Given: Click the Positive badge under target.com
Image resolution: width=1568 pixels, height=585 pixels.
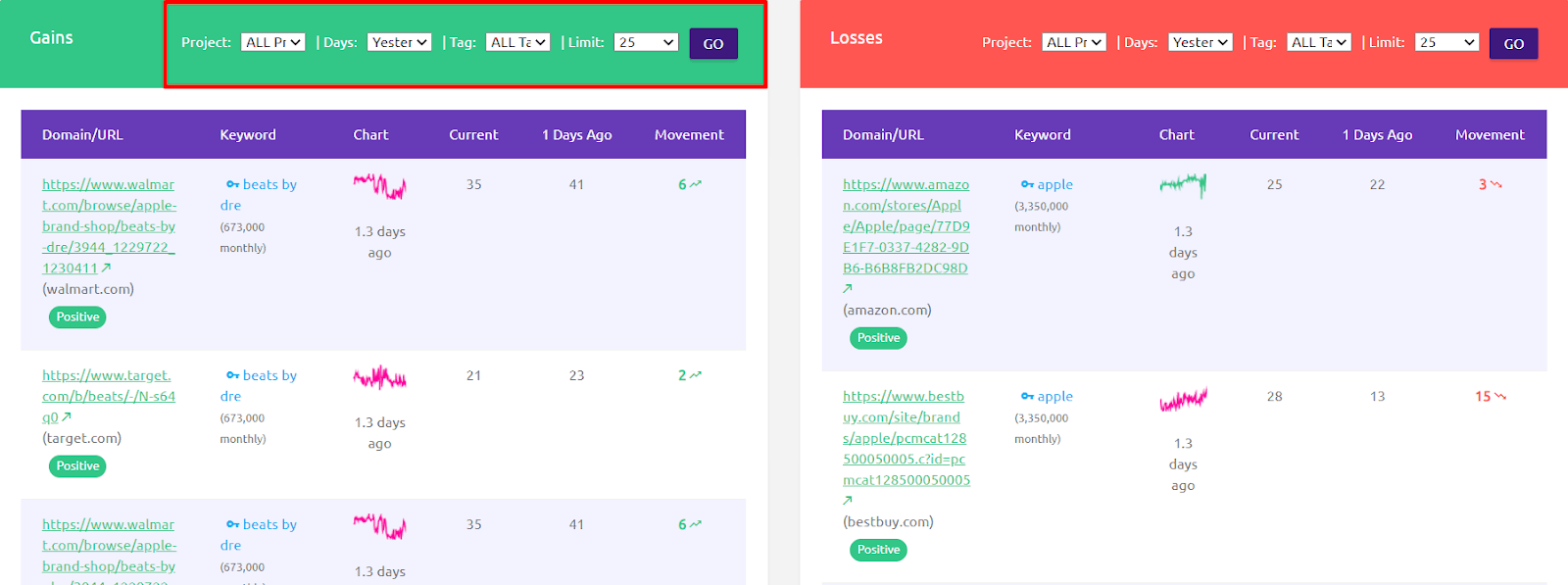Looking at the screenshot, I should click(x=77, y=465).
